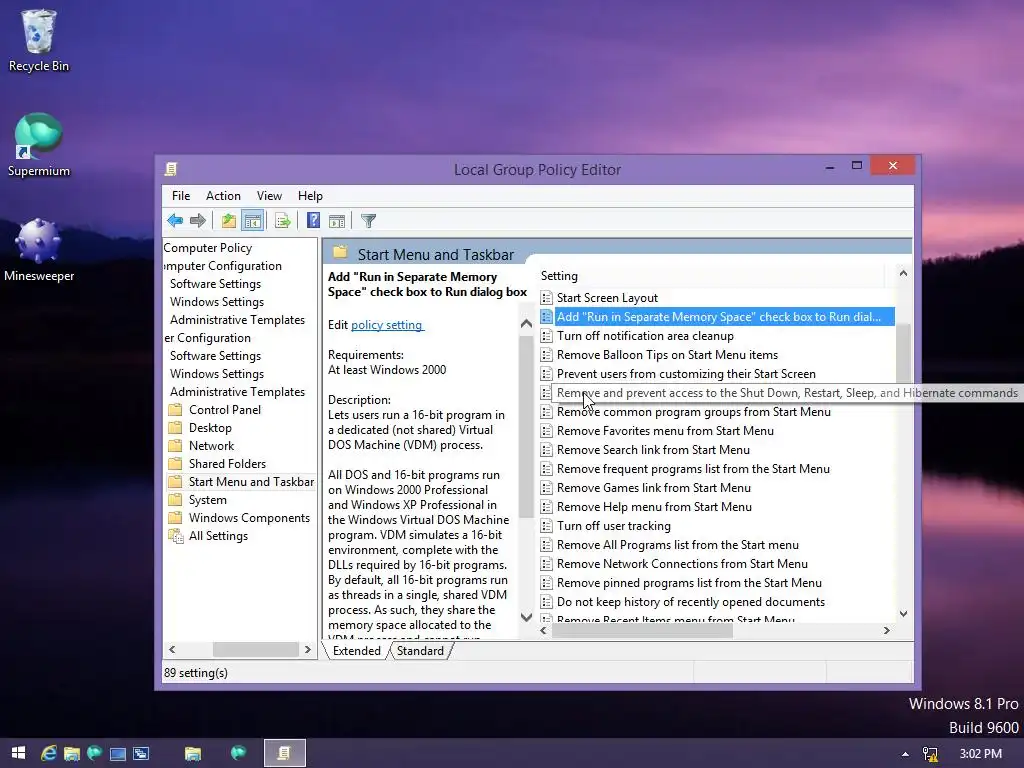The image size is (1024, 768).
Task: Click the folder icon beside Desktop in the tree
Action: [175, 428]
